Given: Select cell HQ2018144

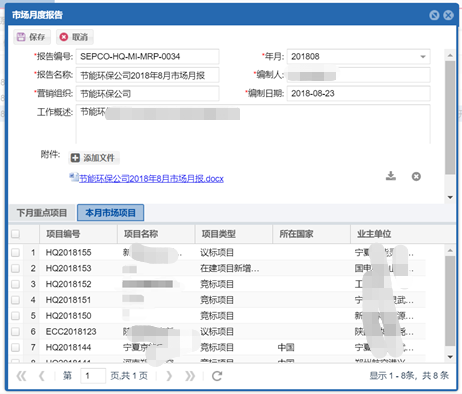Looking at the screenshot, I should click(x=69, y=347).
